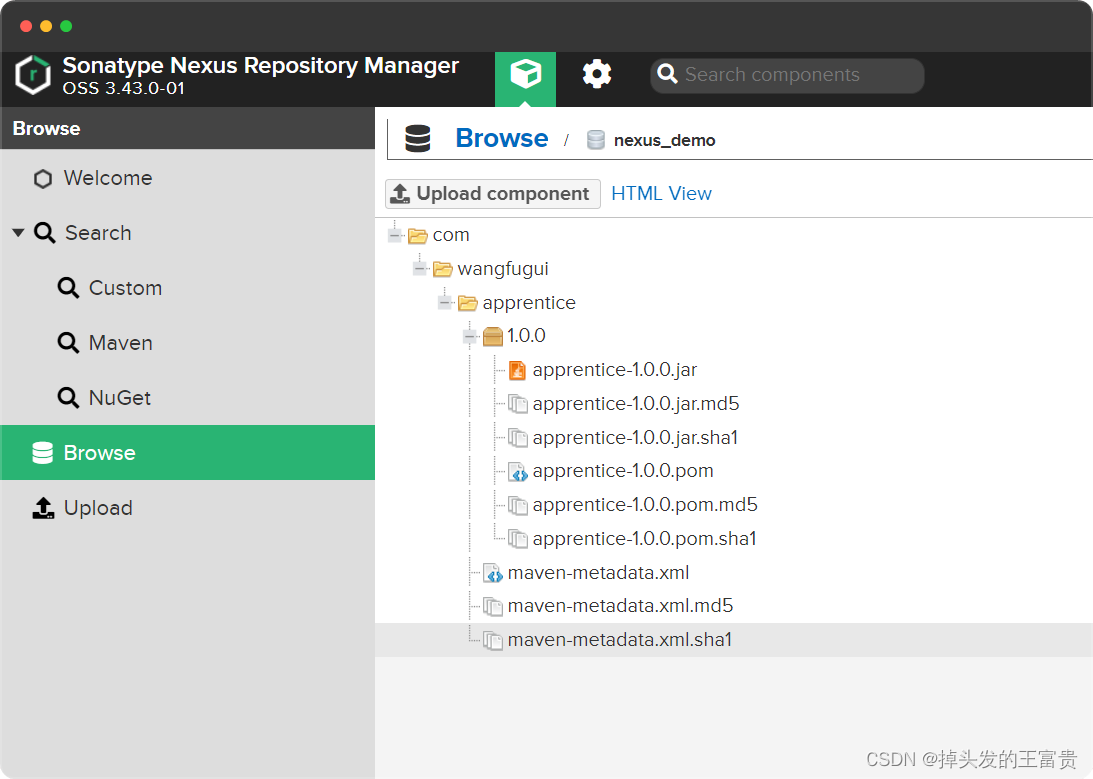
Task: Click the Sonatype Nexus Repository Manager title
Action: [260, 65]
